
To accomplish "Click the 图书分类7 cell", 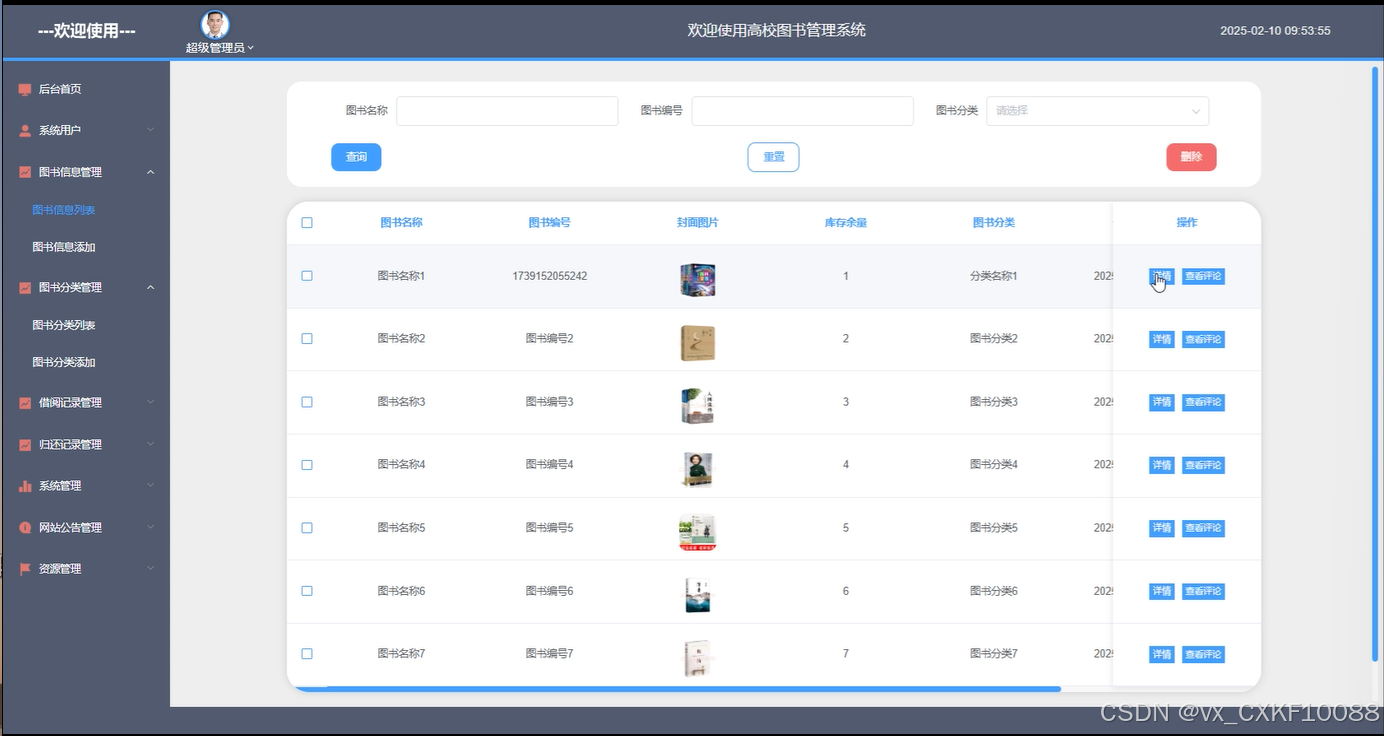I will 993,654.
